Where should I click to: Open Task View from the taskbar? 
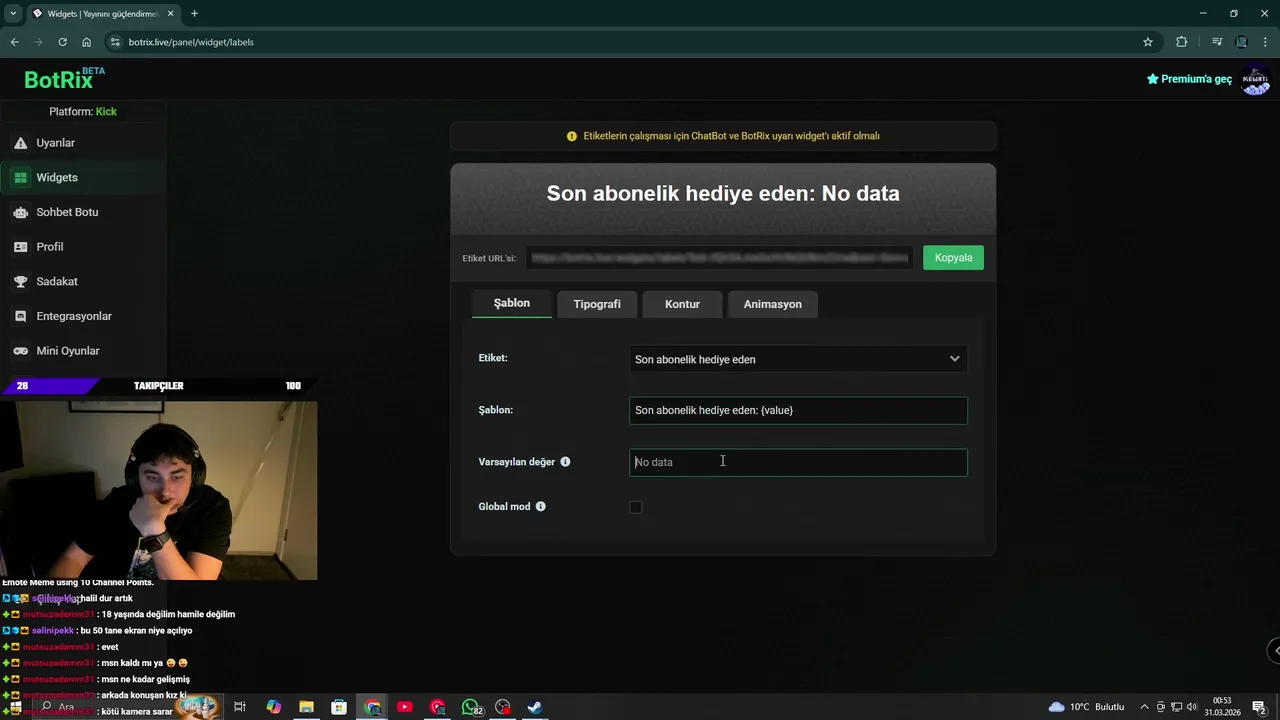[240, 707]
